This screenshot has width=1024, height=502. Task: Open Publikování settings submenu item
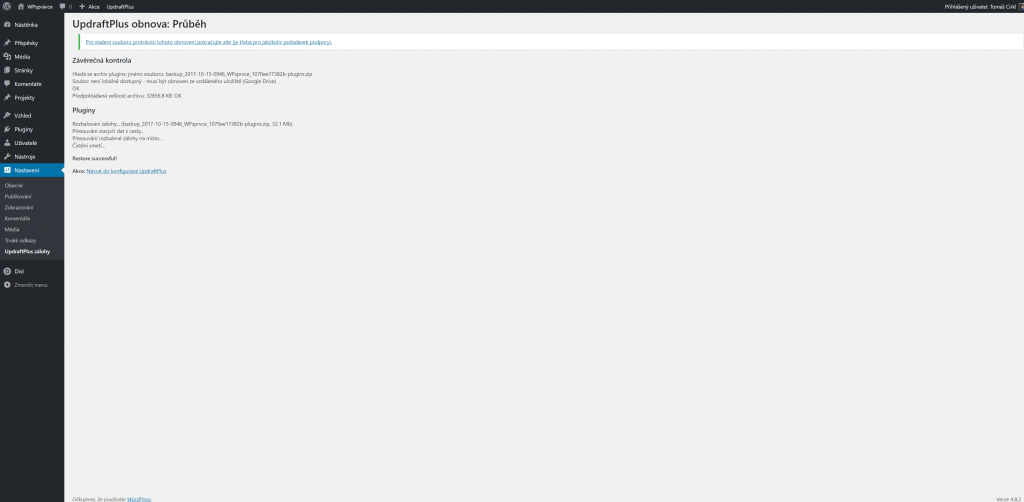(18, 196)
